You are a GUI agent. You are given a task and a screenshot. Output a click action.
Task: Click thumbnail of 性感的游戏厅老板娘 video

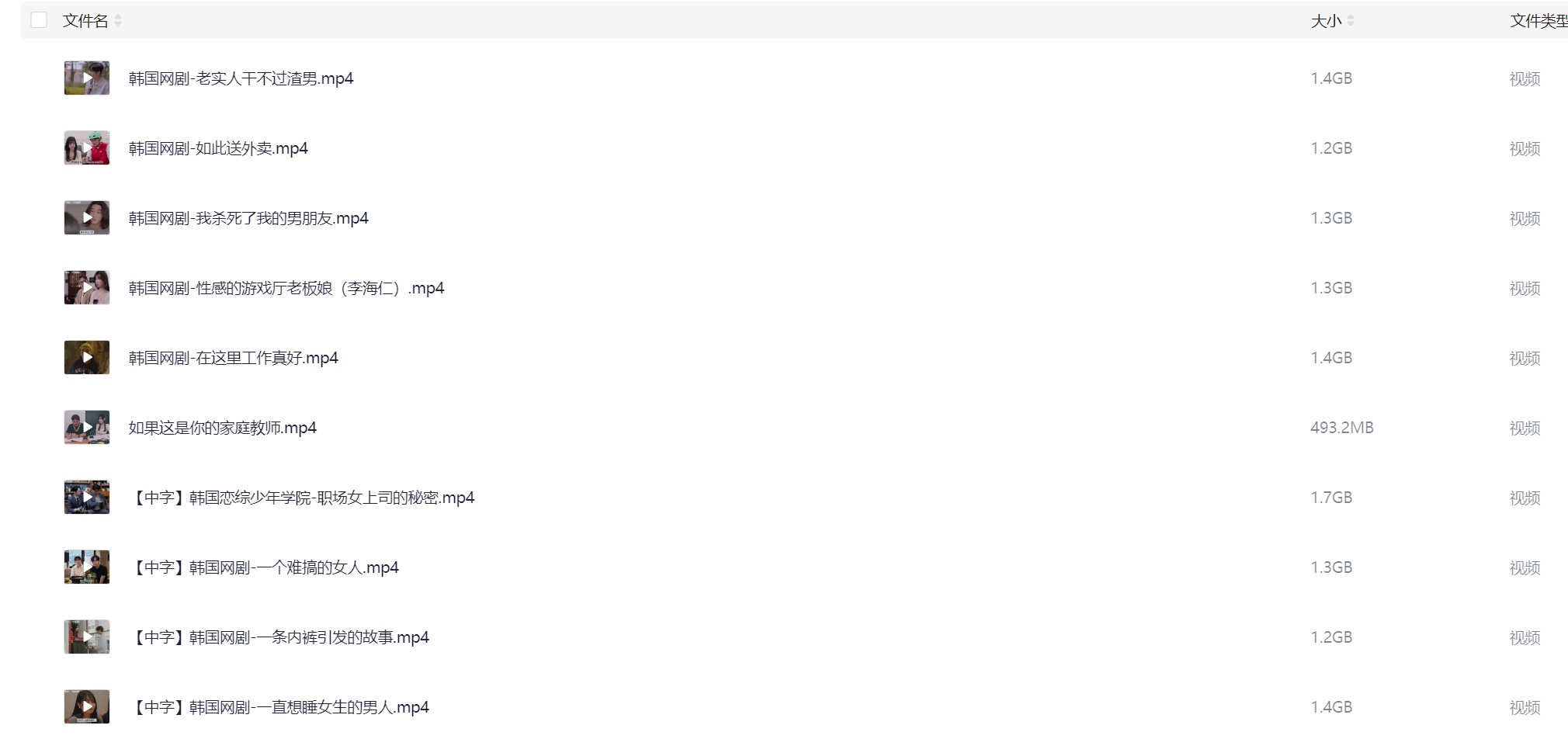[87, 288]
